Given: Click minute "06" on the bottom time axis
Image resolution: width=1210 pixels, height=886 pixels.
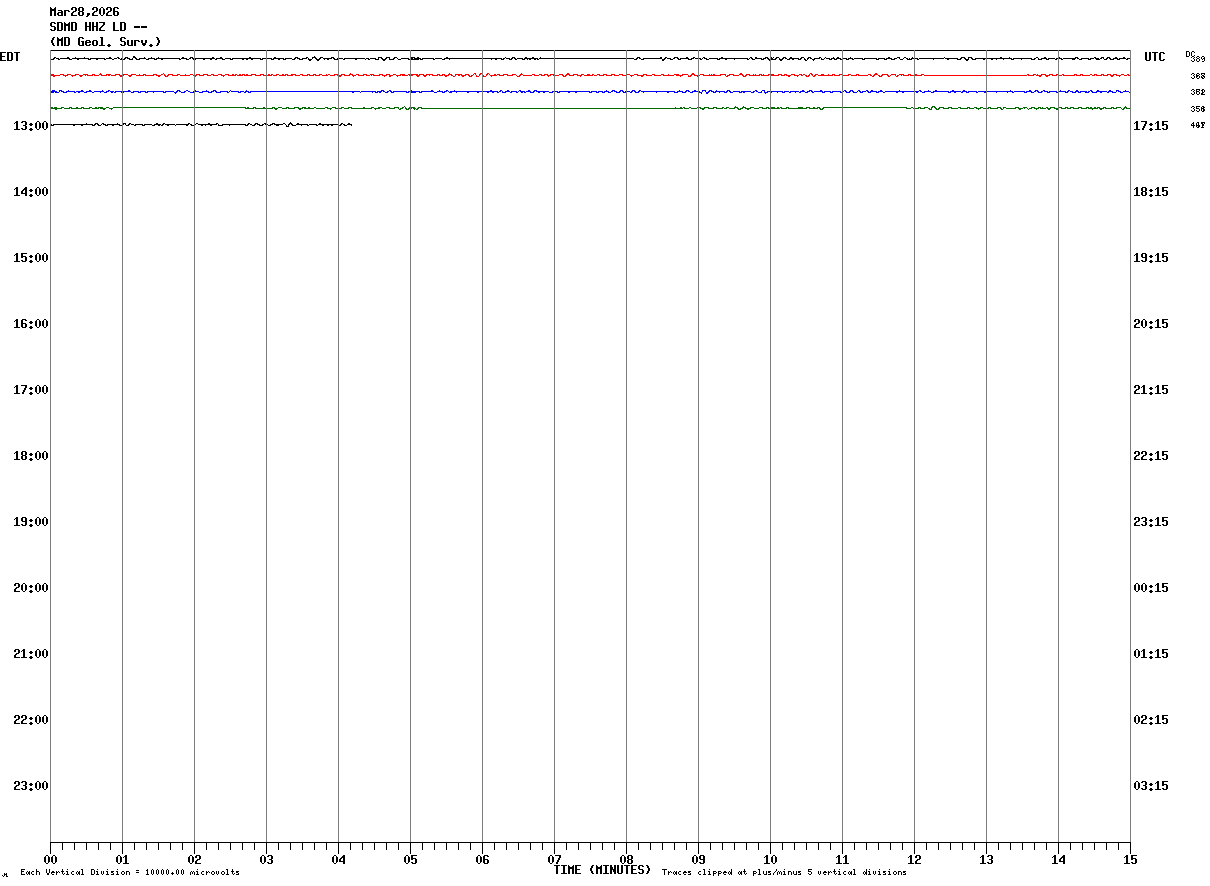Looking at the screenshot, I should (482, 859).
